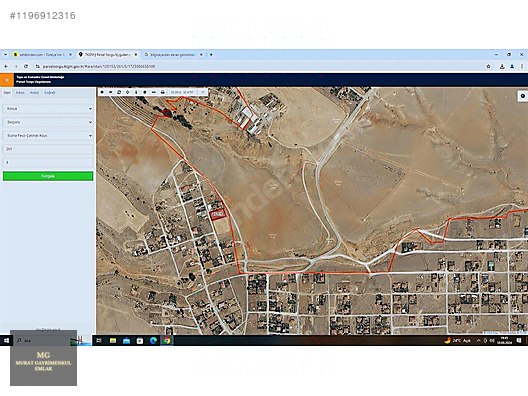Open the notifications center icon
This screenshot has height=396, width=528.
tap(519, 340)
